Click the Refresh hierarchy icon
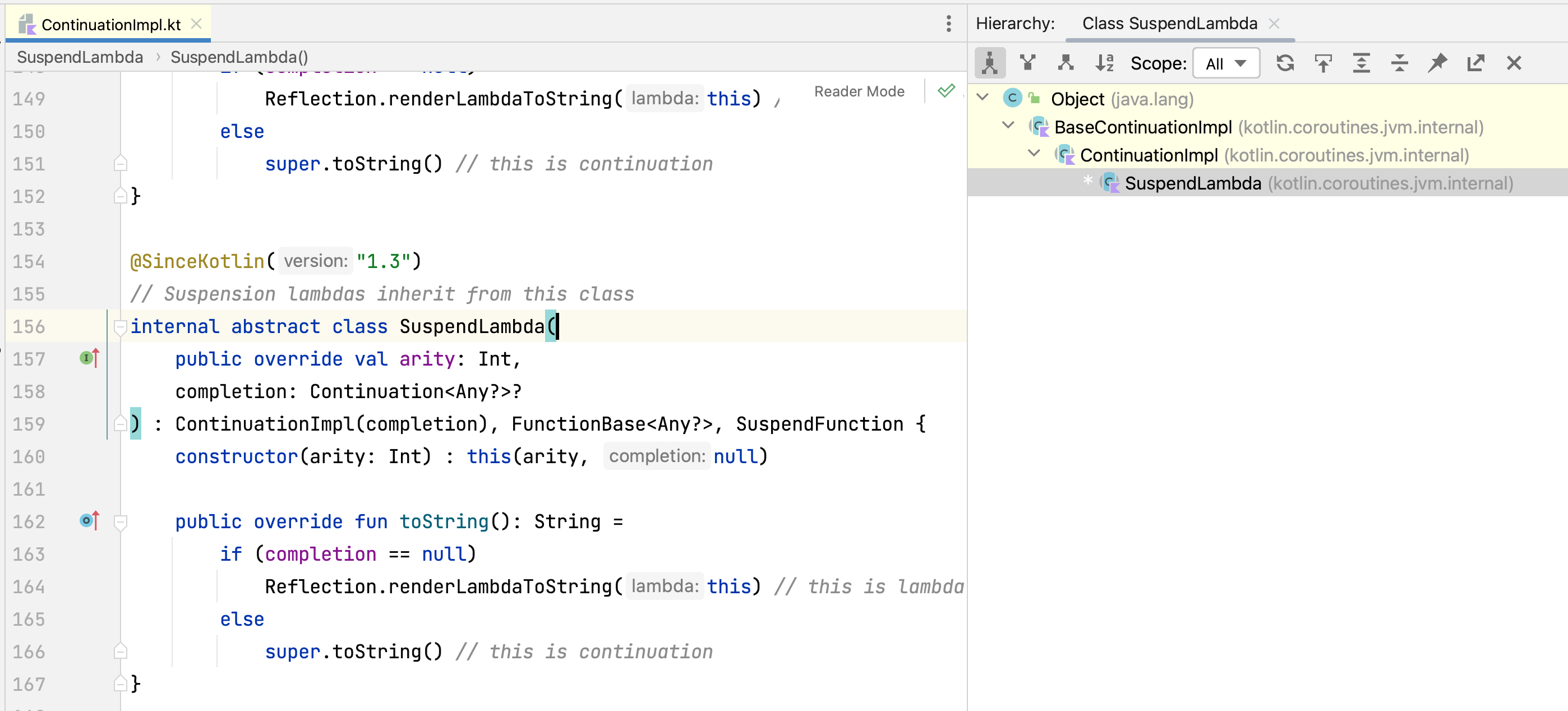 (x=1285, y=63)
